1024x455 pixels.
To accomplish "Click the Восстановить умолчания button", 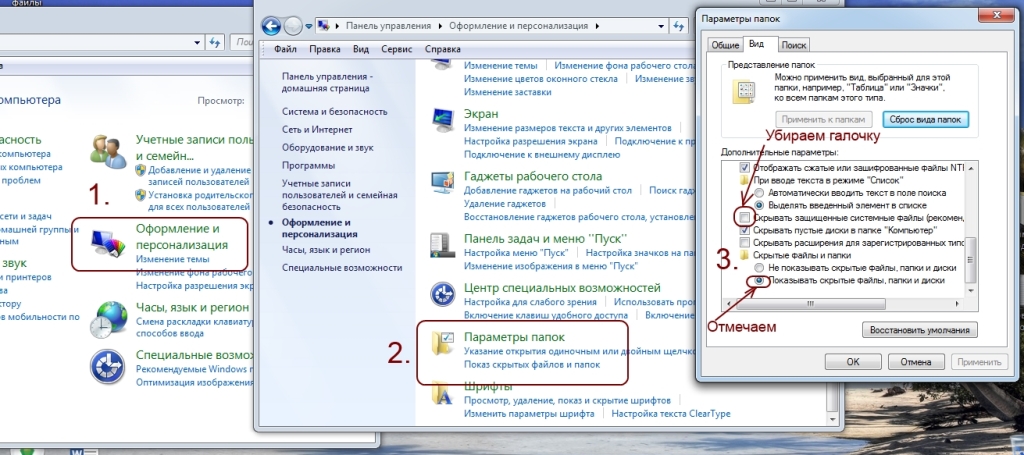I will pyautogui.click(x=919, y=330).
